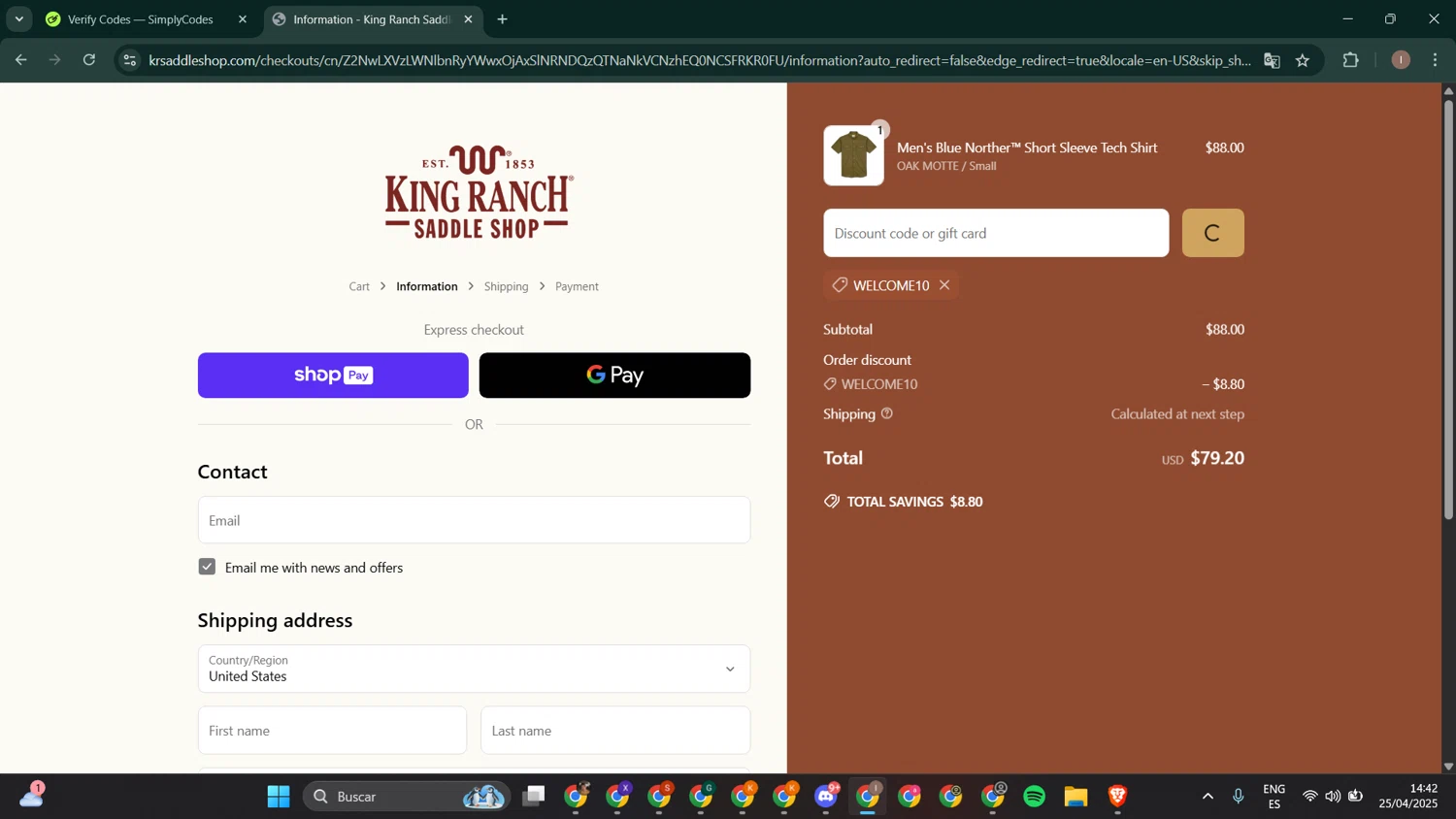Open the Windows Start menu

[x=279, y=797]
